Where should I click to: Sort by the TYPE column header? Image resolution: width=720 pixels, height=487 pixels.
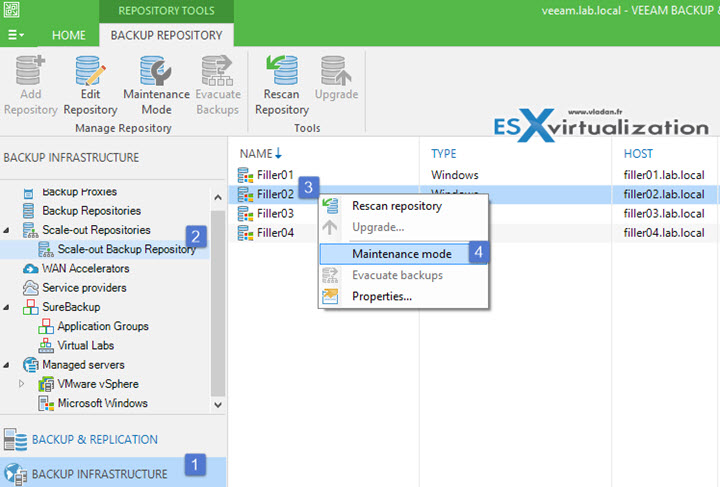tap(444, 154)
